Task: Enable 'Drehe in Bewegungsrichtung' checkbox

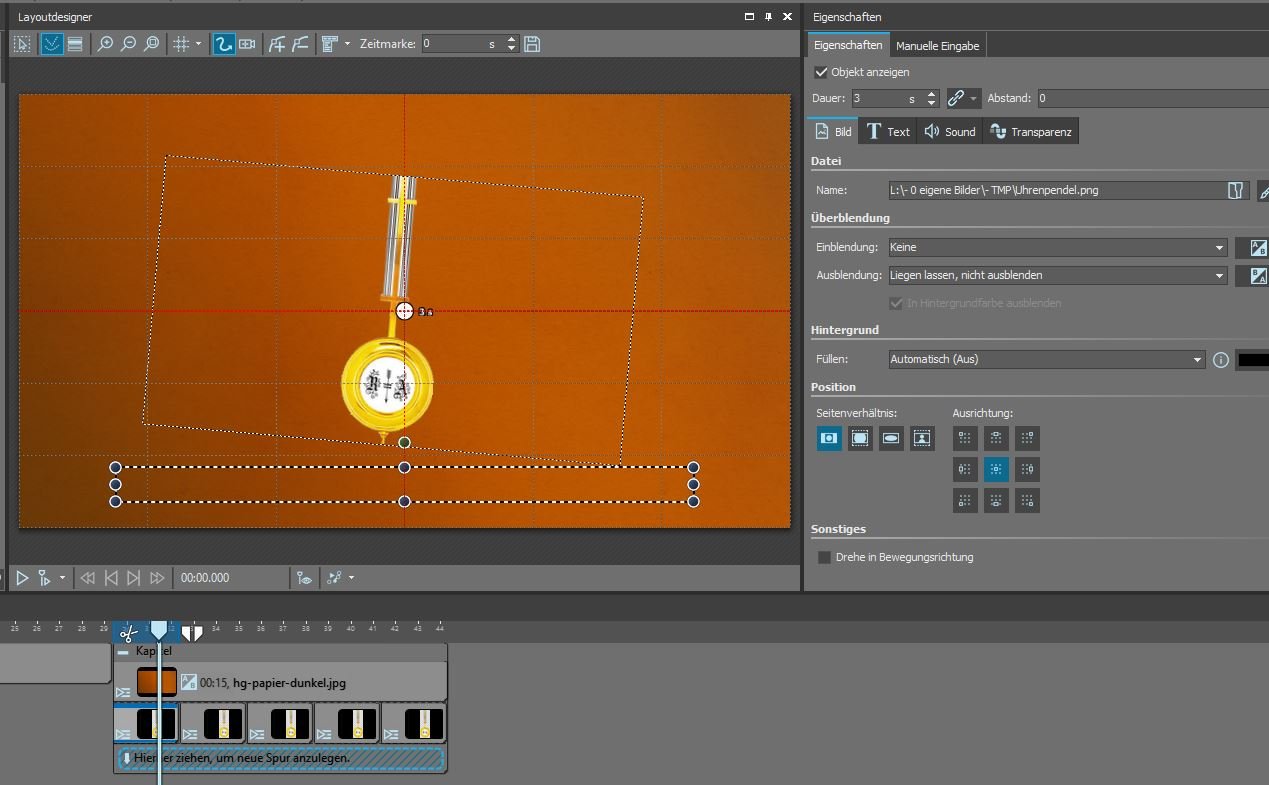Action: click(x=824, y=557)
